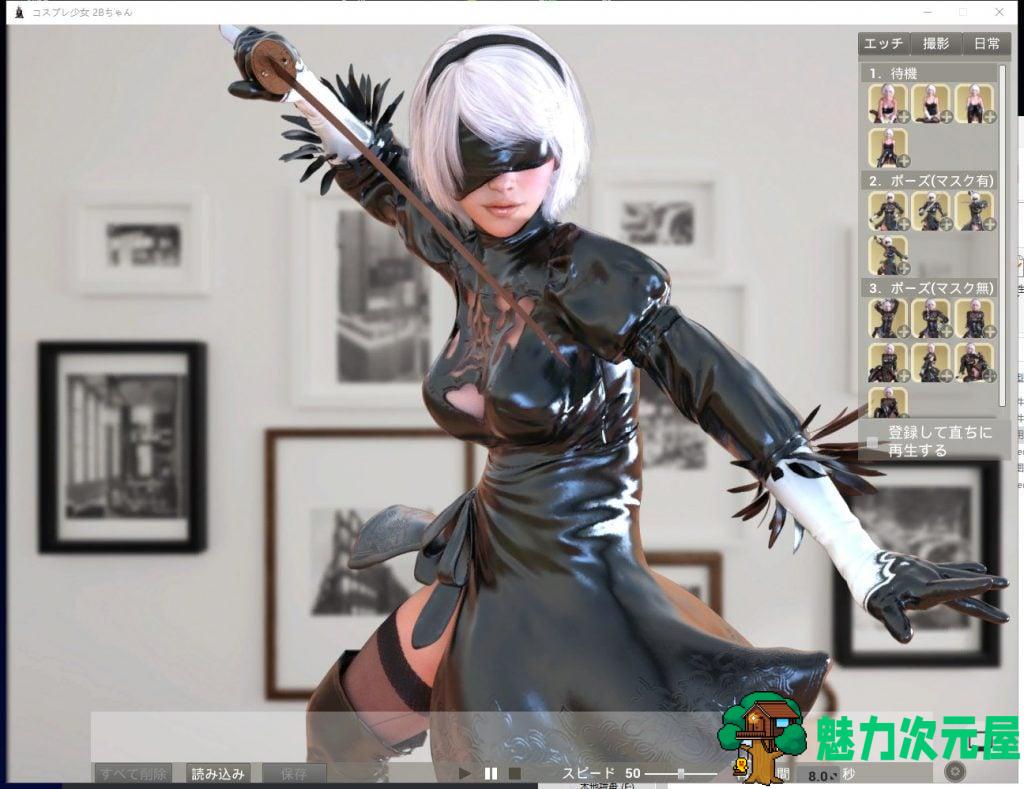
Task: Click the 保存 save button
Action: (293, 774)
